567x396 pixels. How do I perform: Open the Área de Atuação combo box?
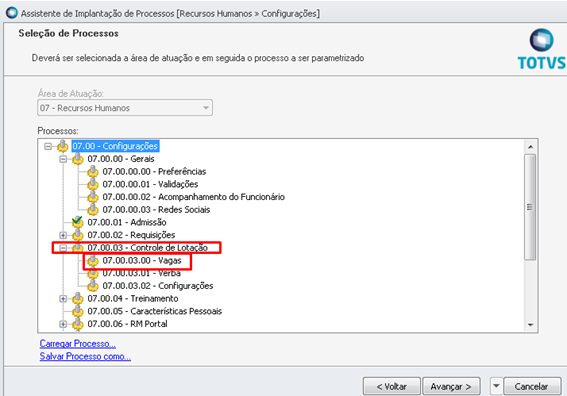[125, 108]
